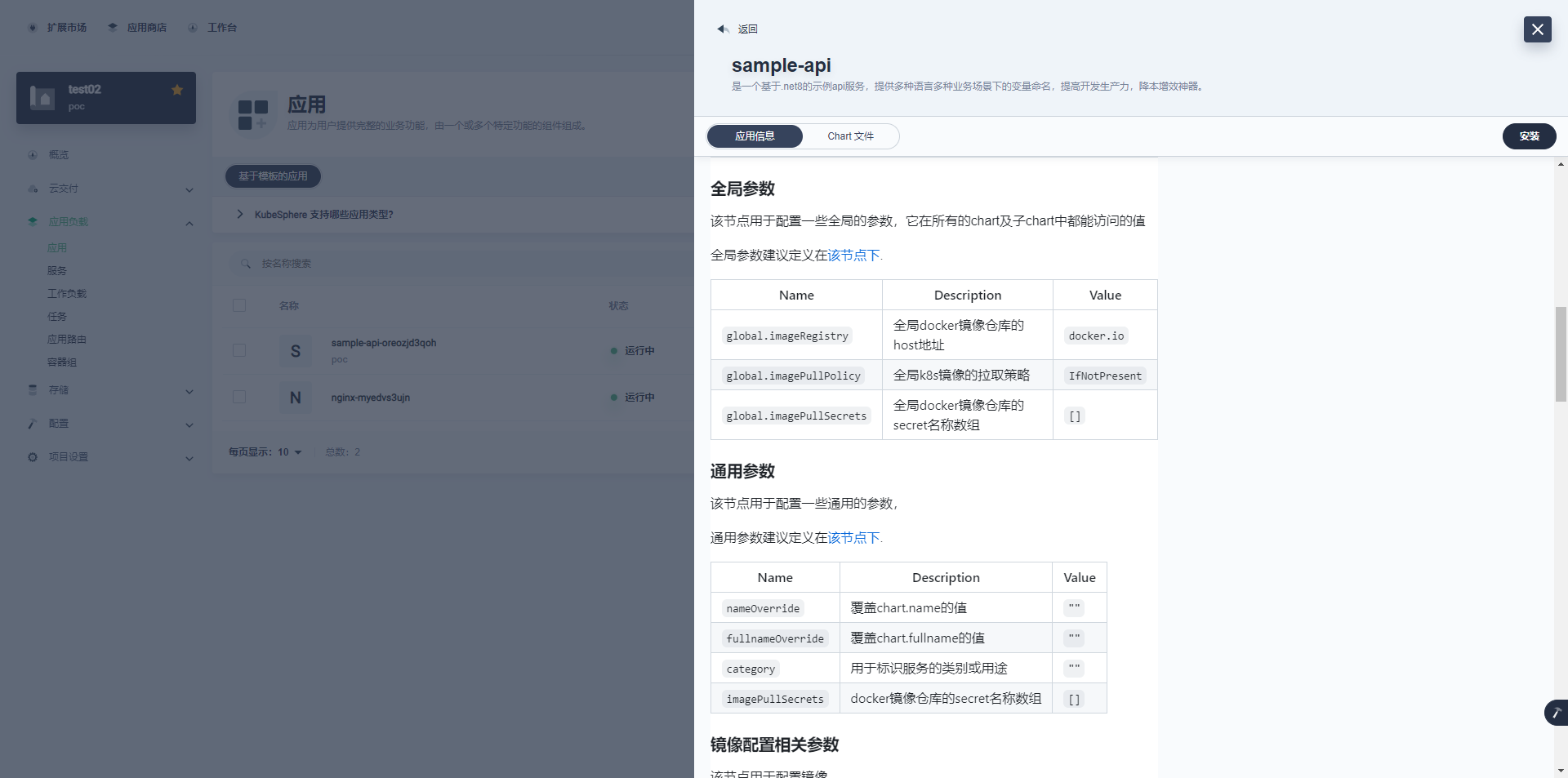Expand the 存储 sidebar section
The width and height of the screenshot is (1568, 778).
189,391
